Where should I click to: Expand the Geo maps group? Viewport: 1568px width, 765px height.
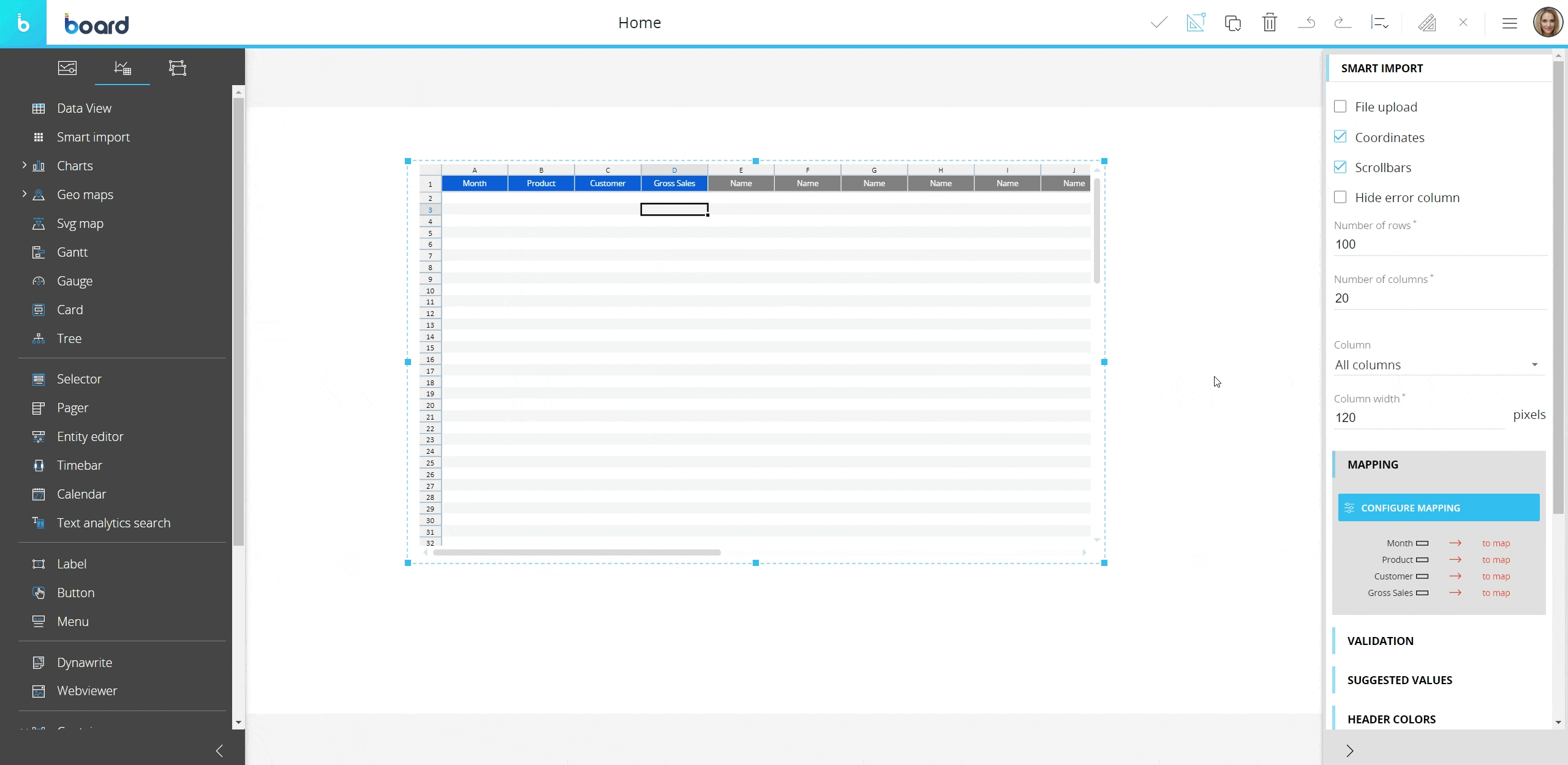coord(24,194)
